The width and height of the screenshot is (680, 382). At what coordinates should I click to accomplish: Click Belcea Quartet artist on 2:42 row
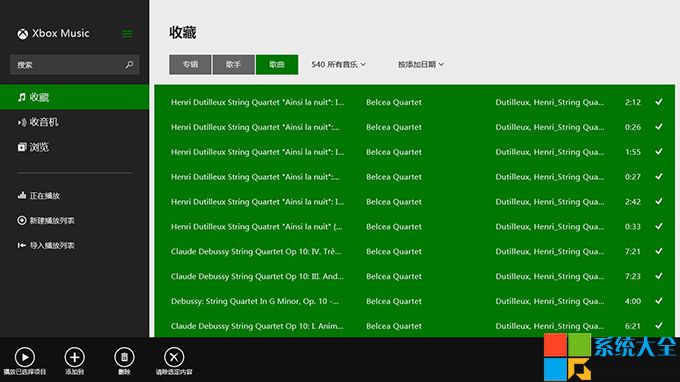click(x=394, y=202)
